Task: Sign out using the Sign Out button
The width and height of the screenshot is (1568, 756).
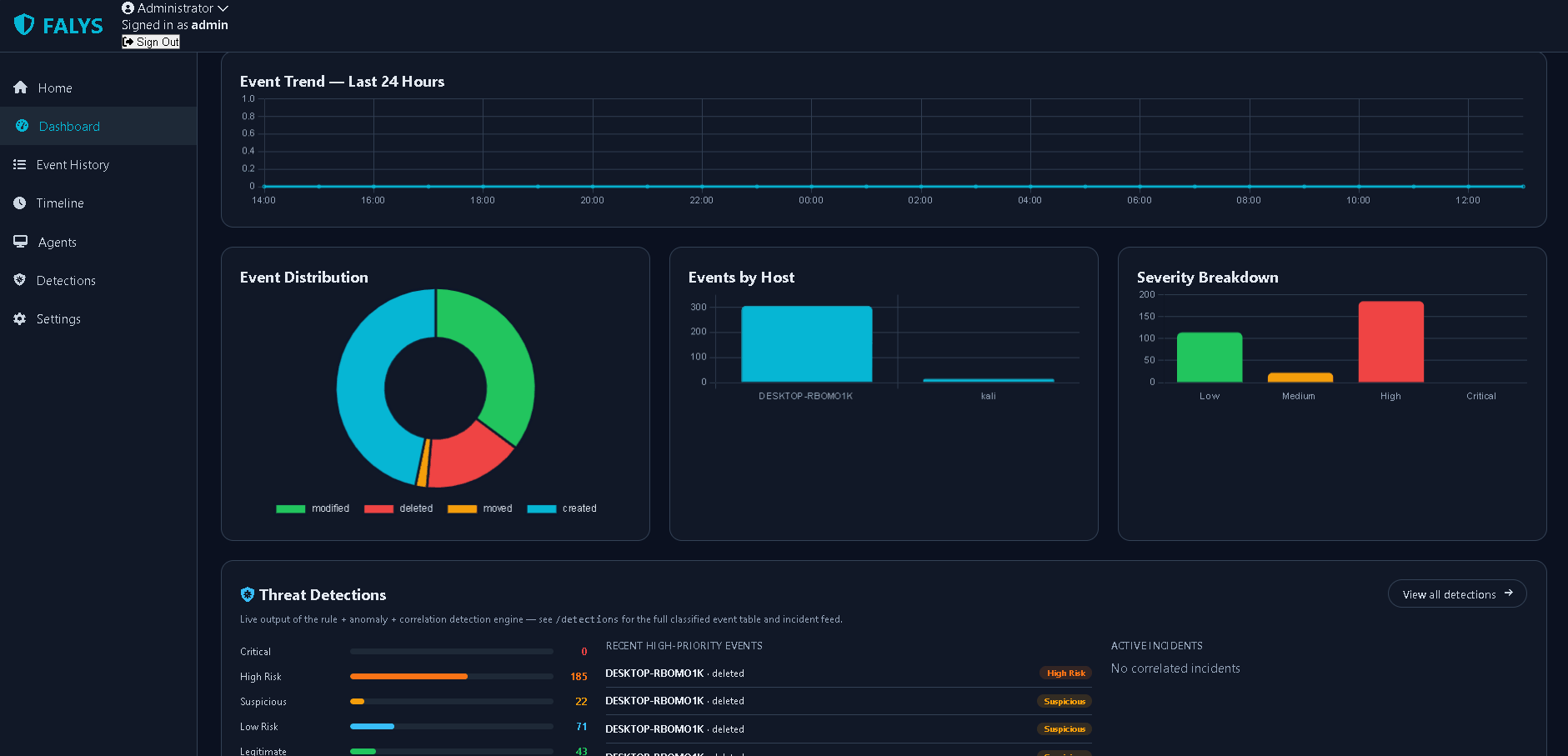Action: coord(151,42)
